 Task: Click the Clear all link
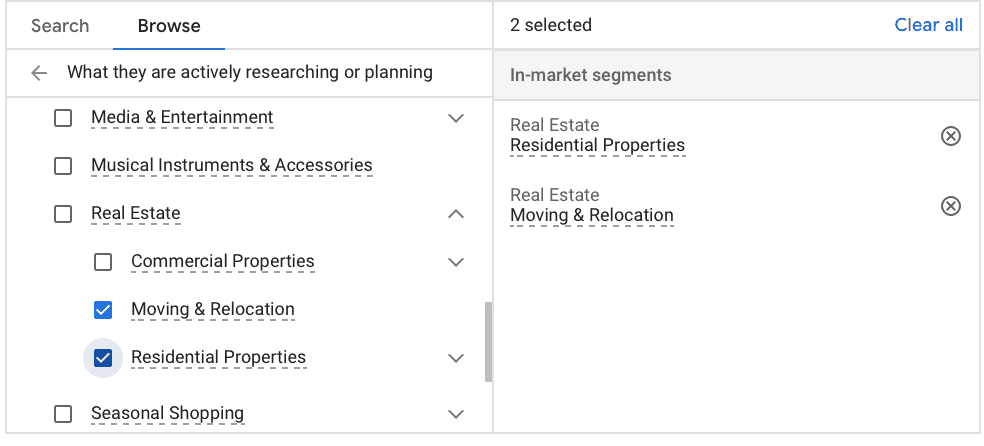coord(928,25)
